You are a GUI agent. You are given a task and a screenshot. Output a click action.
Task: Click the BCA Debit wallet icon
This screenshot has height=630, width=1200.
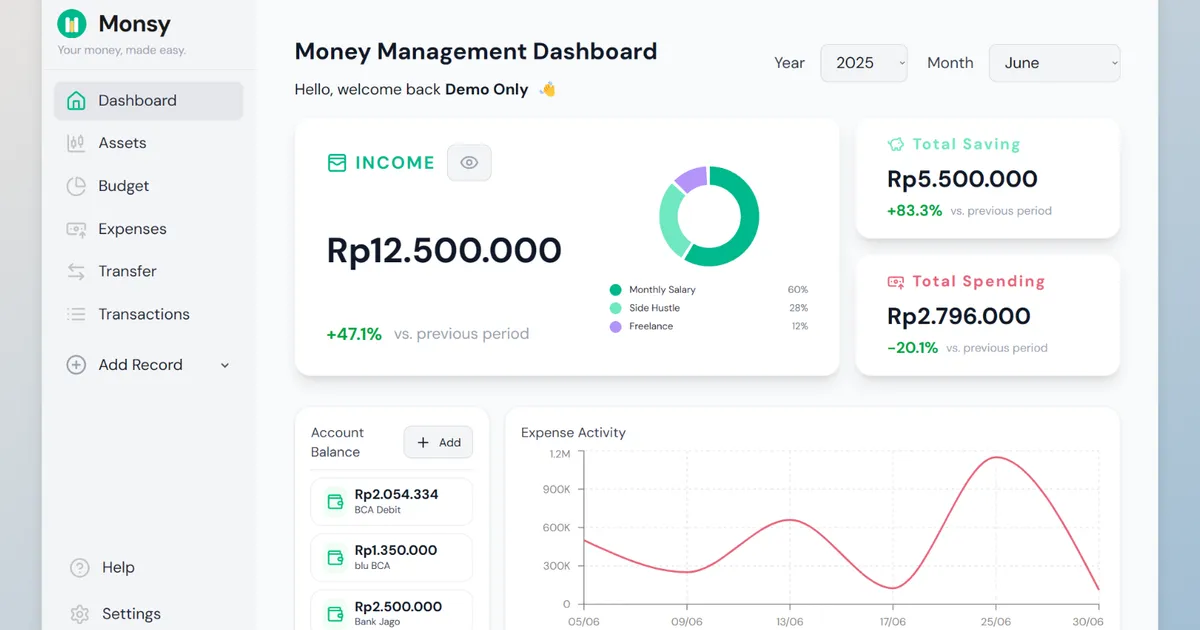[333, 501]
